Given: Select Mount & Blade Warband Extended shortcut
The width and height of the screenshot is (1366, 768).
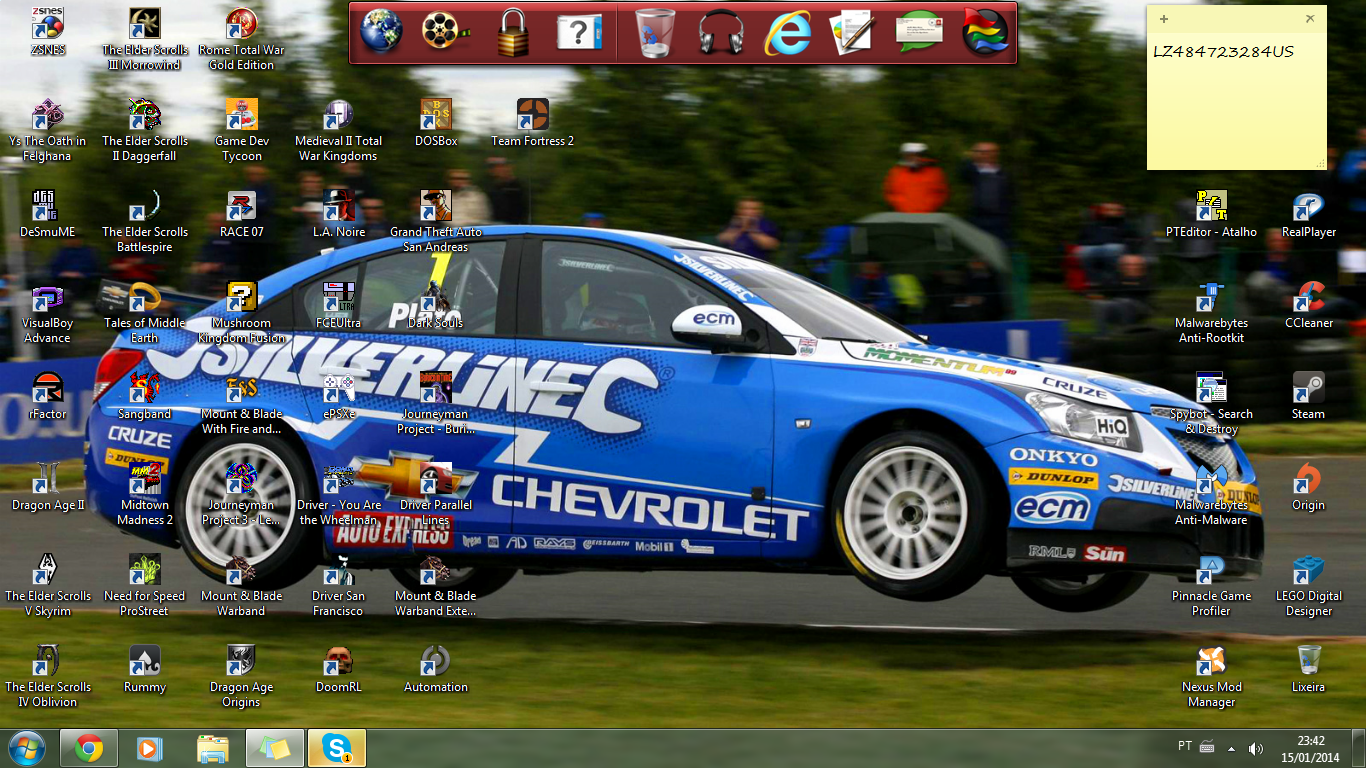Looking at the screenshot, I should coord(436,585).
